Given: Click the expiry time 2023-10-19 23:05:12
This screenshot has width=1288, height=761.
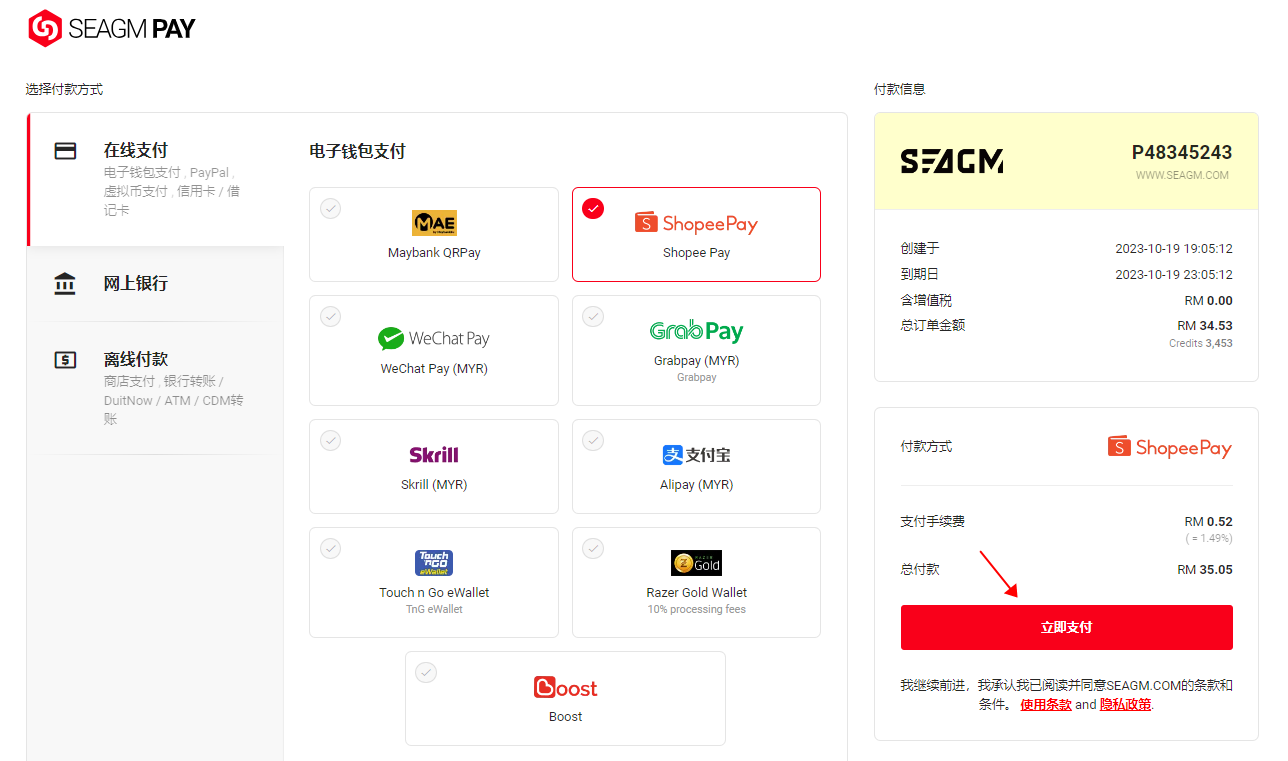Looking at the screenshot, I should point(1174,275).
